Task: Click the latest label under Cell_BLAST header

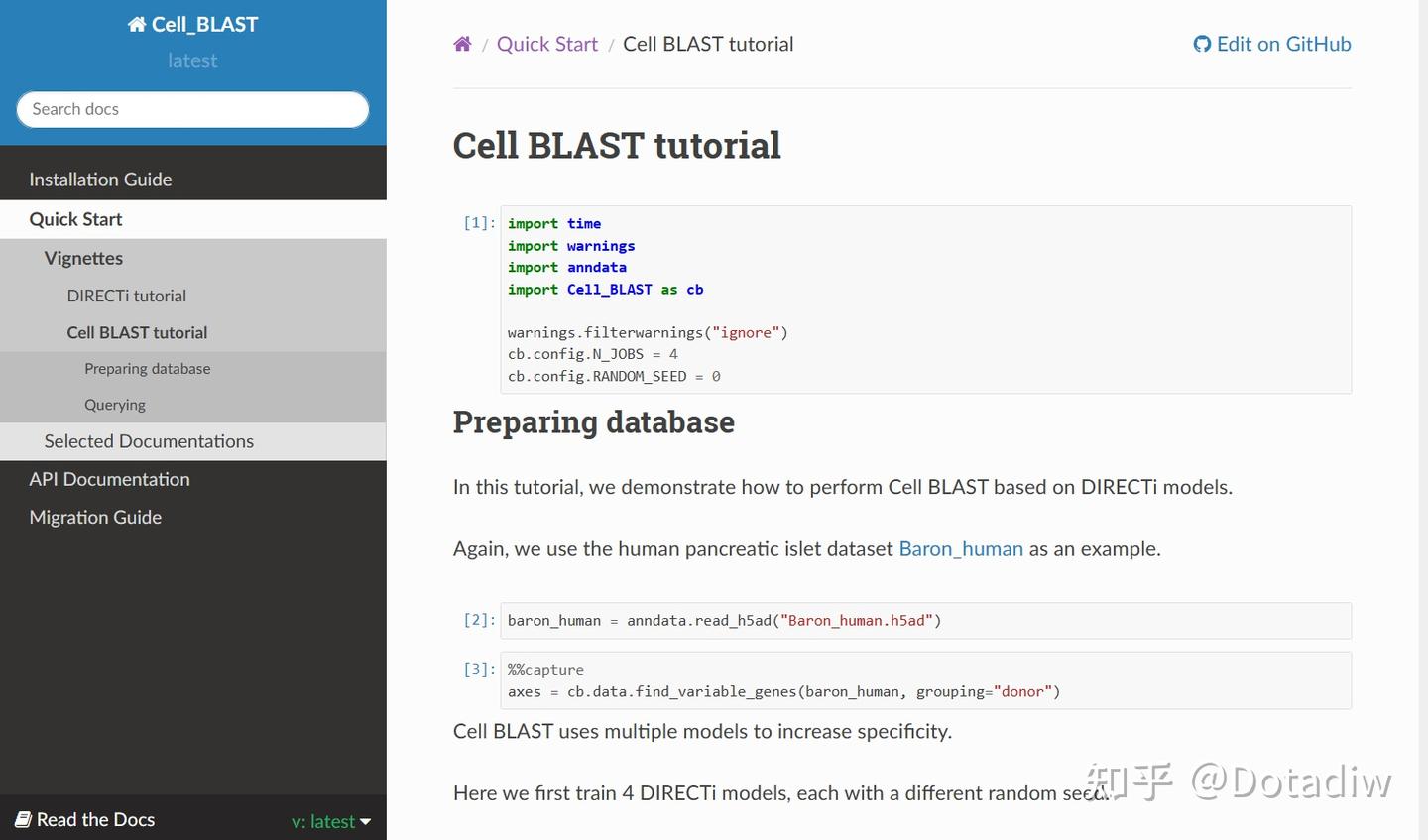Action: tap(192, 60)
